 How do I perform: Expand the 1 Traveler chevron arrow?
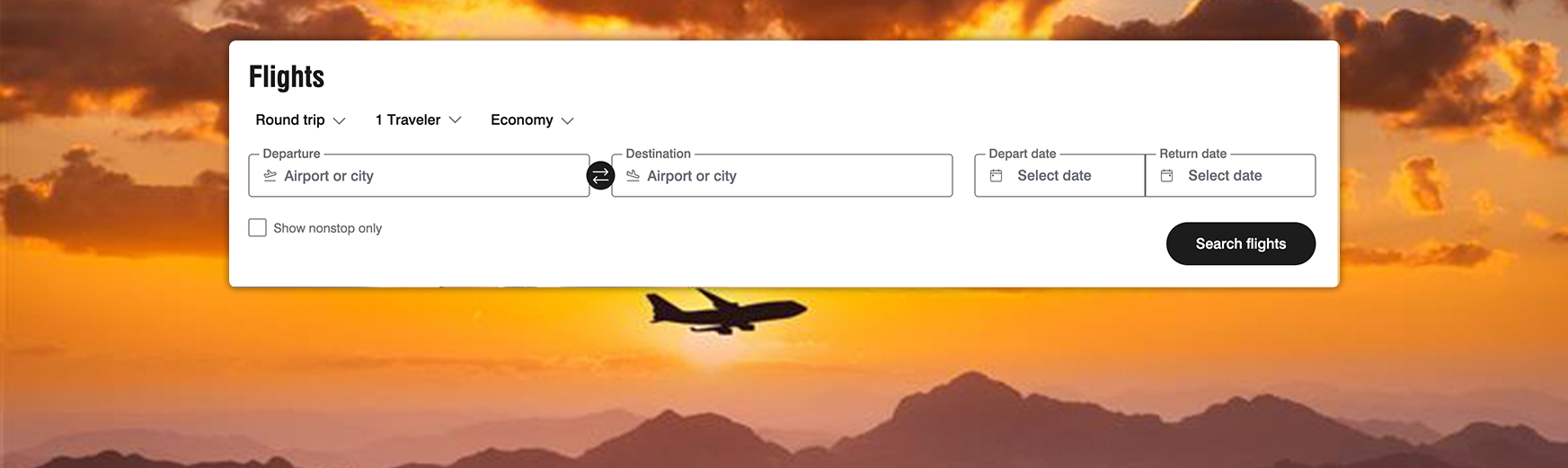click(x=455, y=120)
